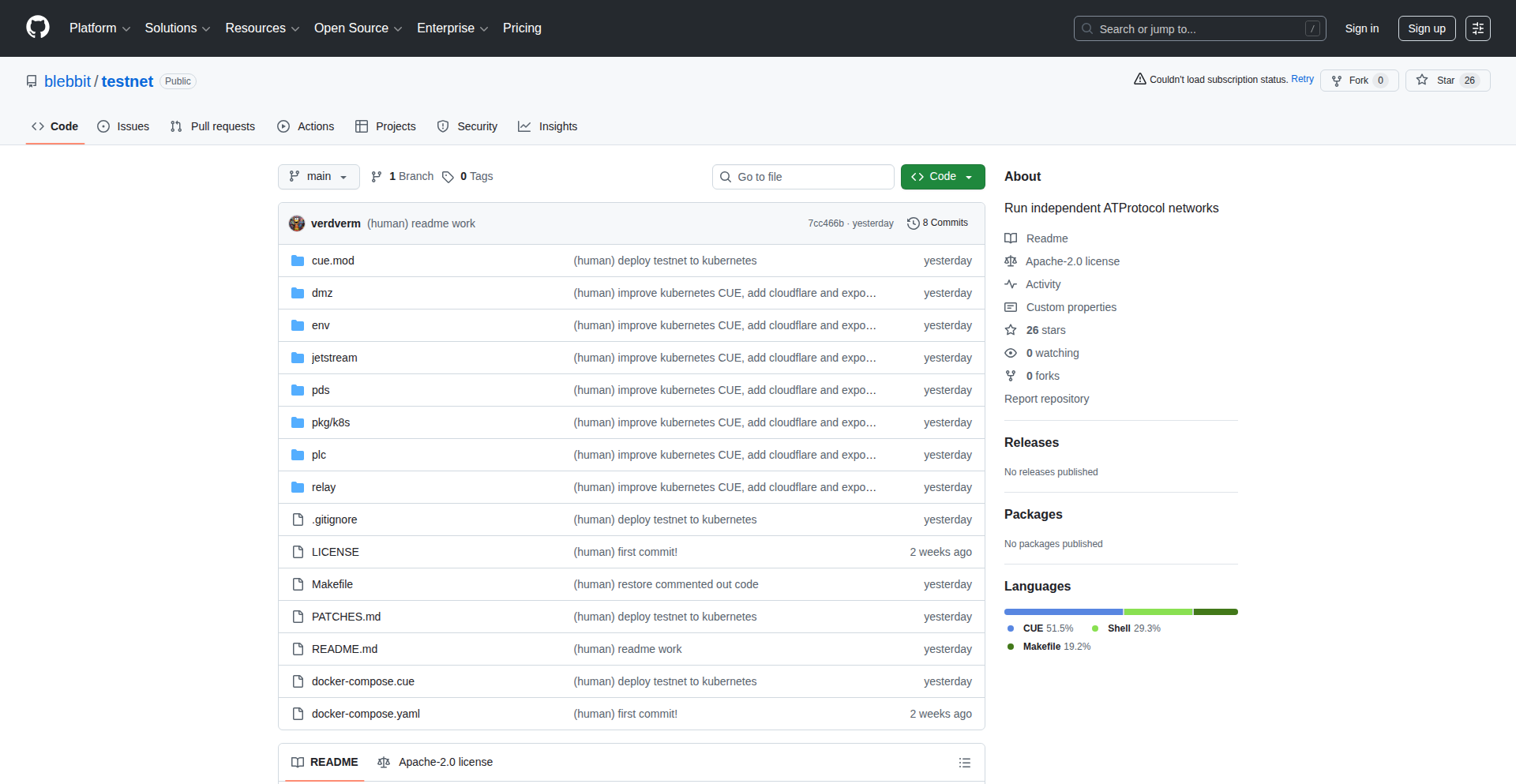Click verdverm's avatar image
This screenshot has height=784, width=1516.
coord(297,223)
